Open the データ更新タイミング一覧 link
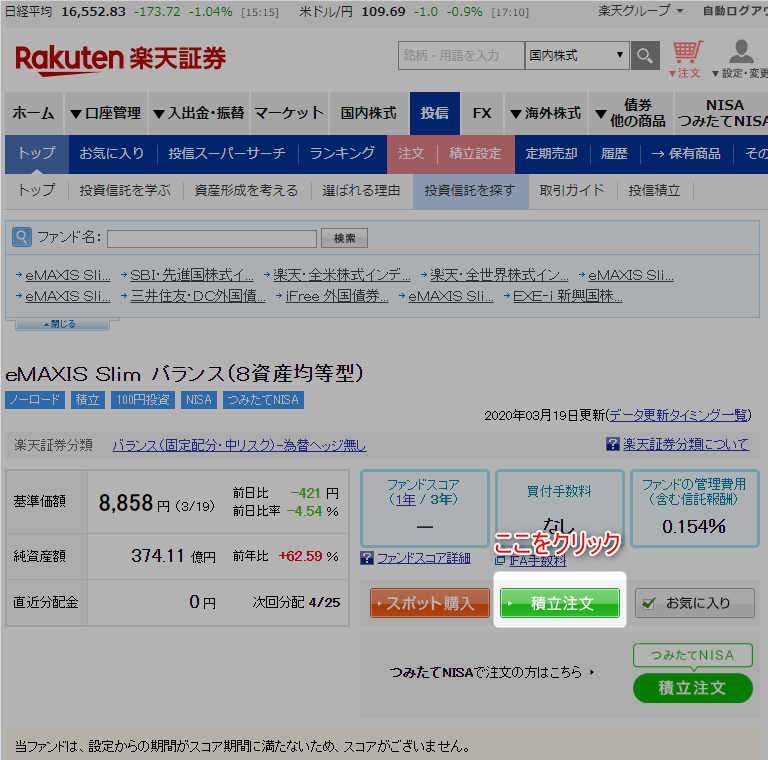This screenshot has height=760, width=768. click(x=679, y=415)
